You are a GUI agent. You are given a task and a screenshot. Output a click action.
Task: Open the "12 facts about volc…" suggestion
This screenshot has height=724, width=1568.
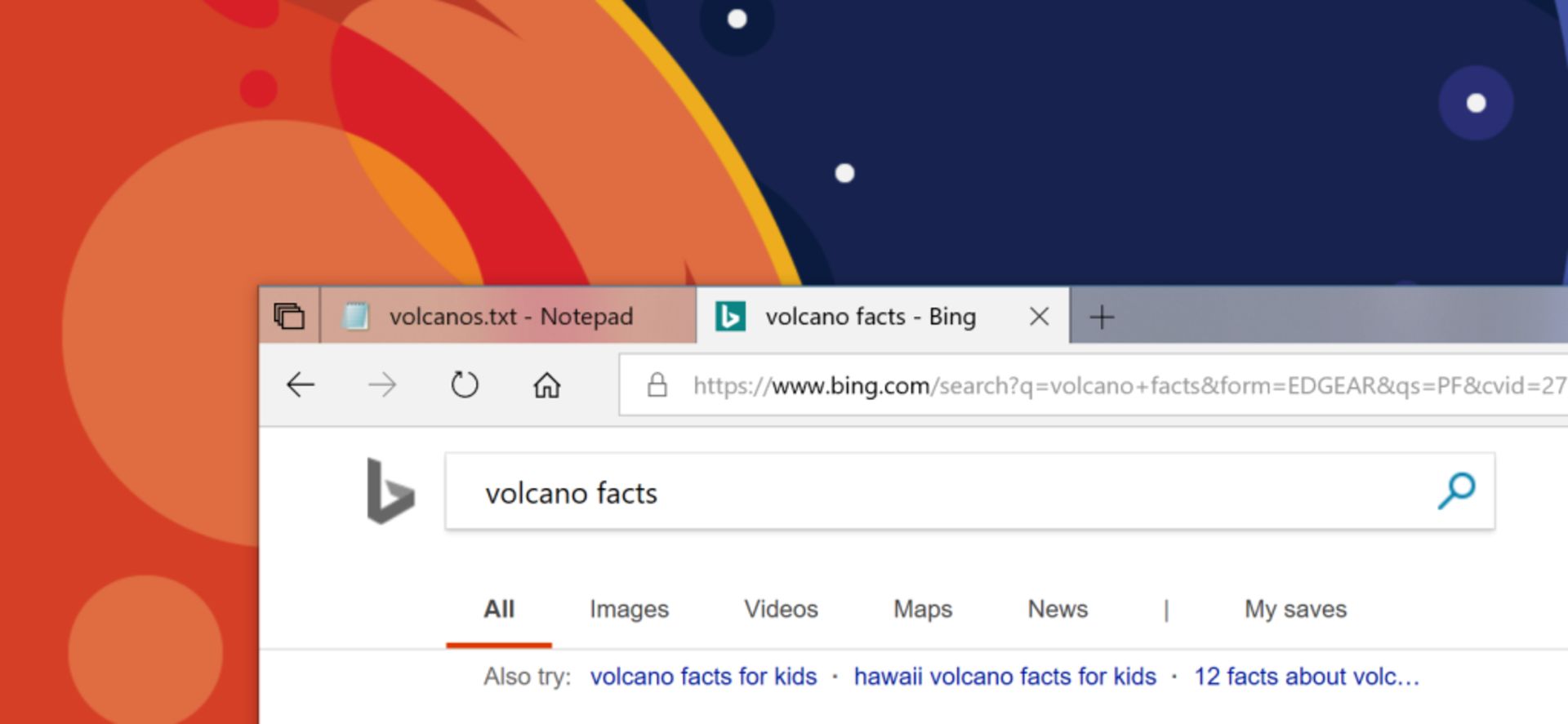[x=1306, y=677]
